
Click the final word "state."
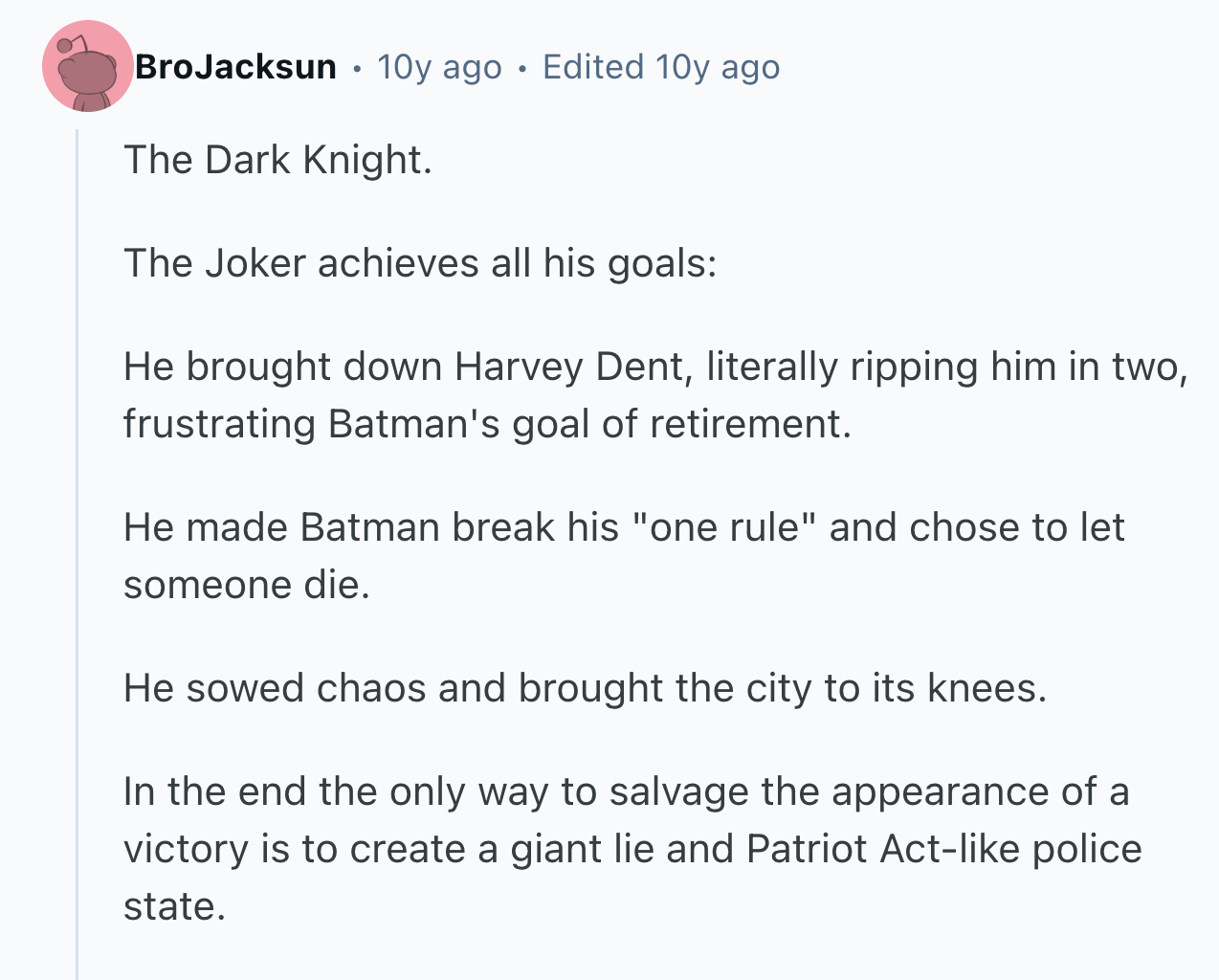[x=174, y=906]
